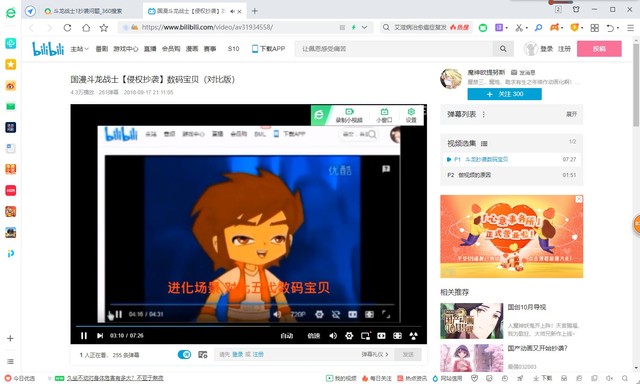Open the main site dropdown menu
Image resolution: width=640 pixels, height=384 pixels.
79,49
